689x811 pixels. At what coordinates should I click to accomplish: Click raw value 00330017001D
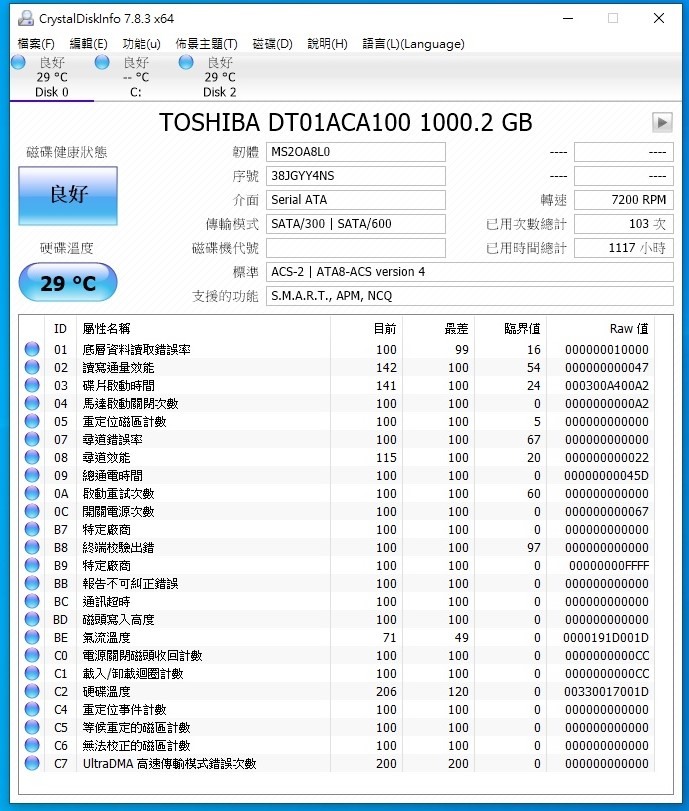(606, 692)
